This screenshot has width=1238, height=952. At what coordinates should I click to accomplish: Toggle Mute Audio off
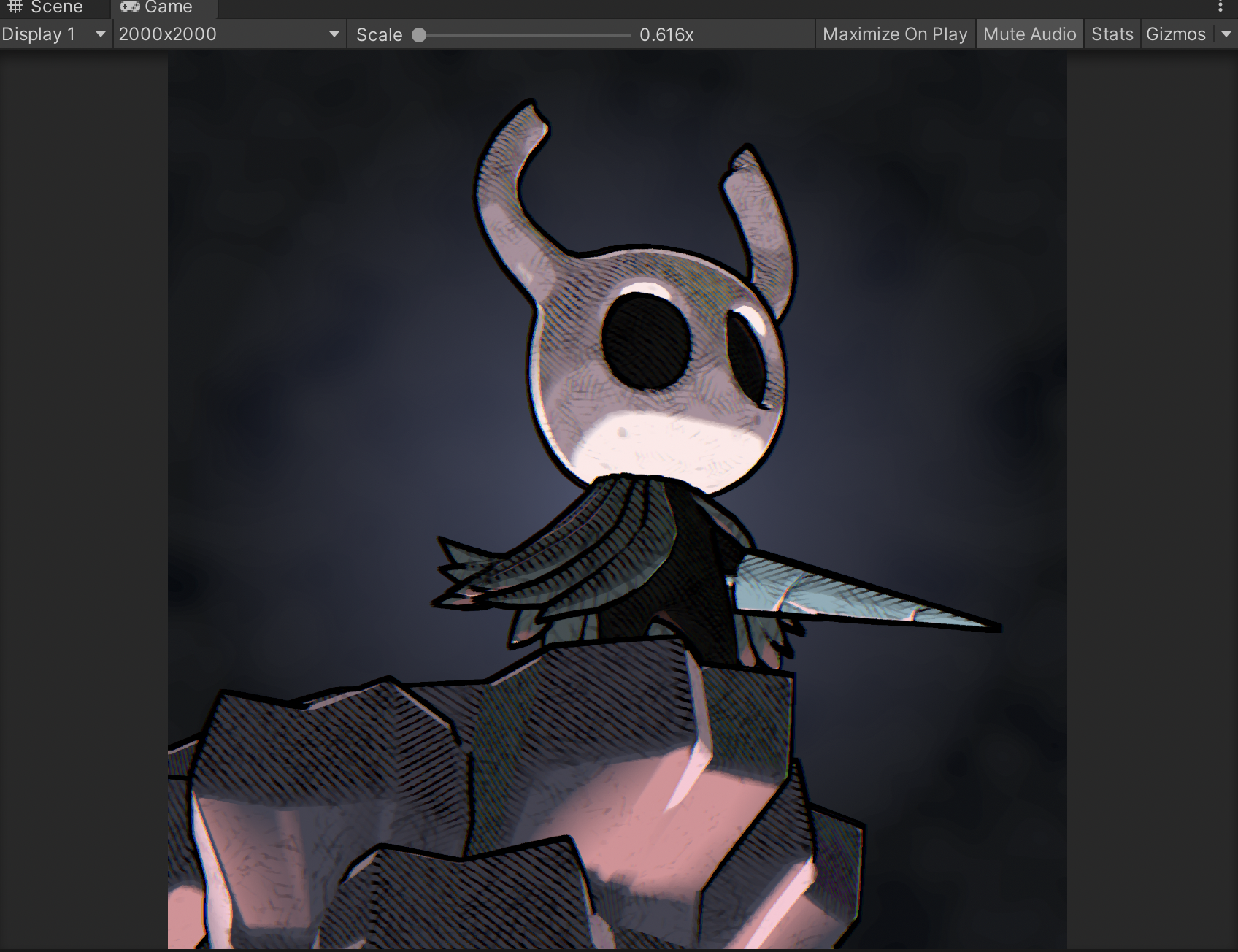[1029, 34]
